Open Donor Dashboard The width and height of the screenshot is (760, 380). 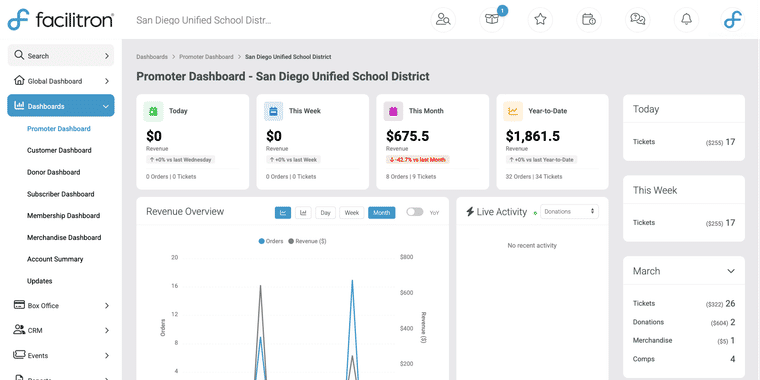(x=53, y=172)
